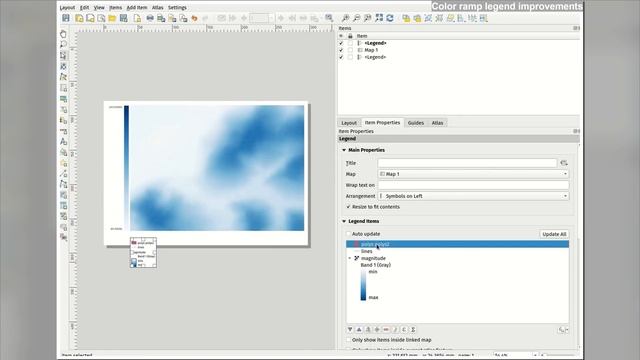Open the Edit menu
The height and width of the screenshot is (360, 640).
84,7
